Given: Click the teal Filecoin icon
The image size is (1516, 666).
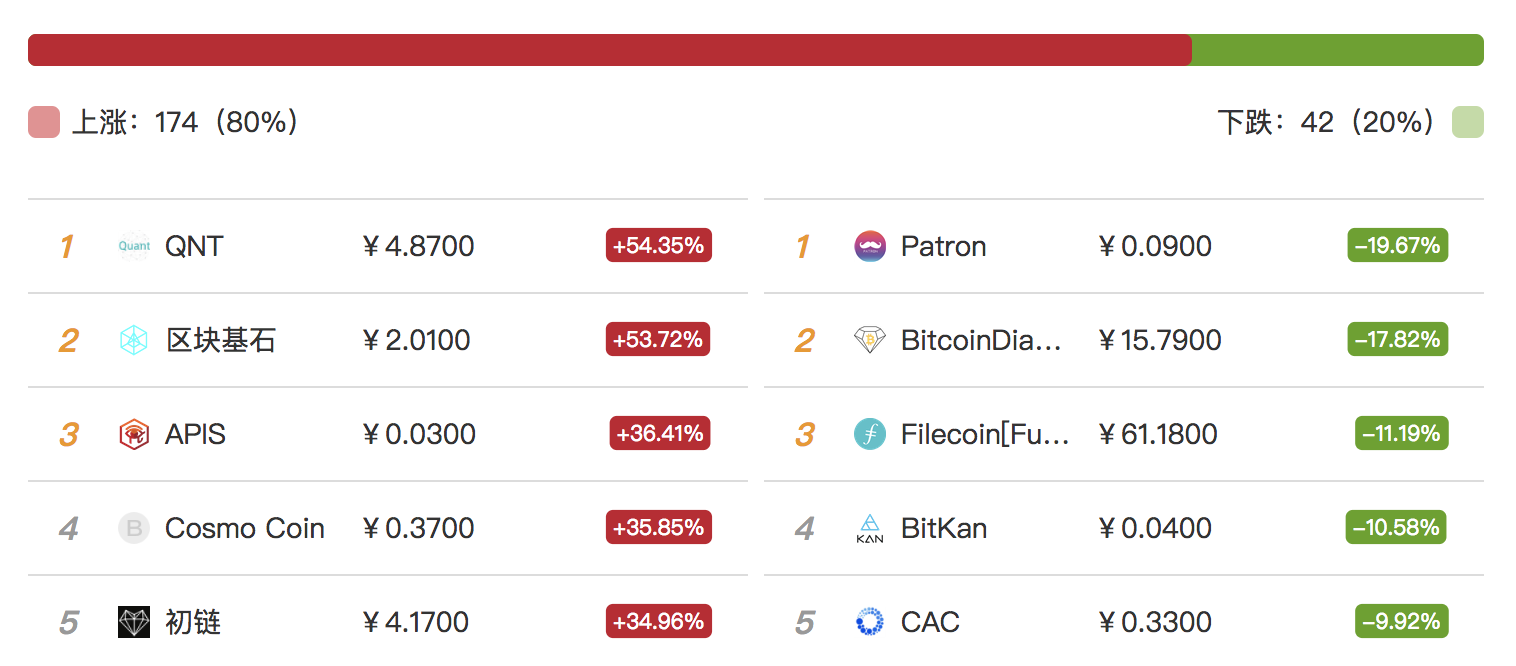Looking at the screenshot, I should pyautogui.click(x=870, y=434).
